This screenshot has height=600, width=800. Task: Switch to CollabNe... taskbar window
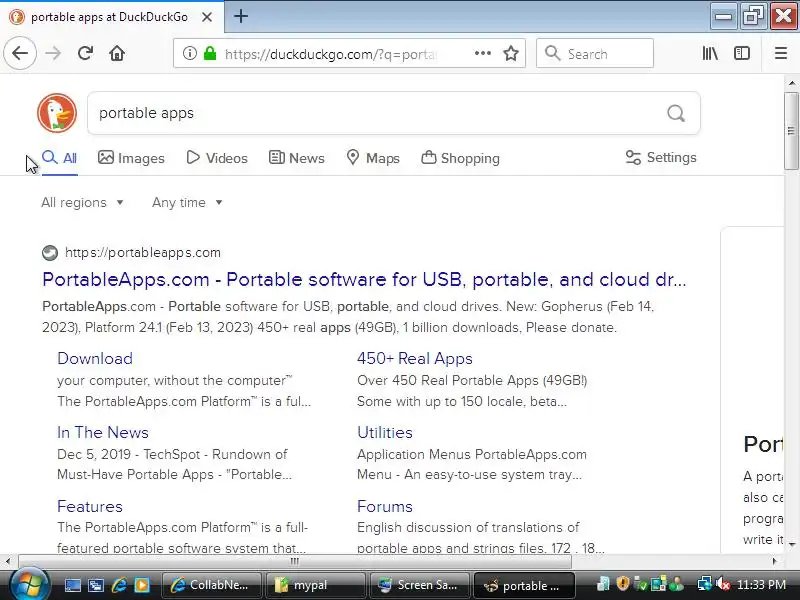(212, 585)
